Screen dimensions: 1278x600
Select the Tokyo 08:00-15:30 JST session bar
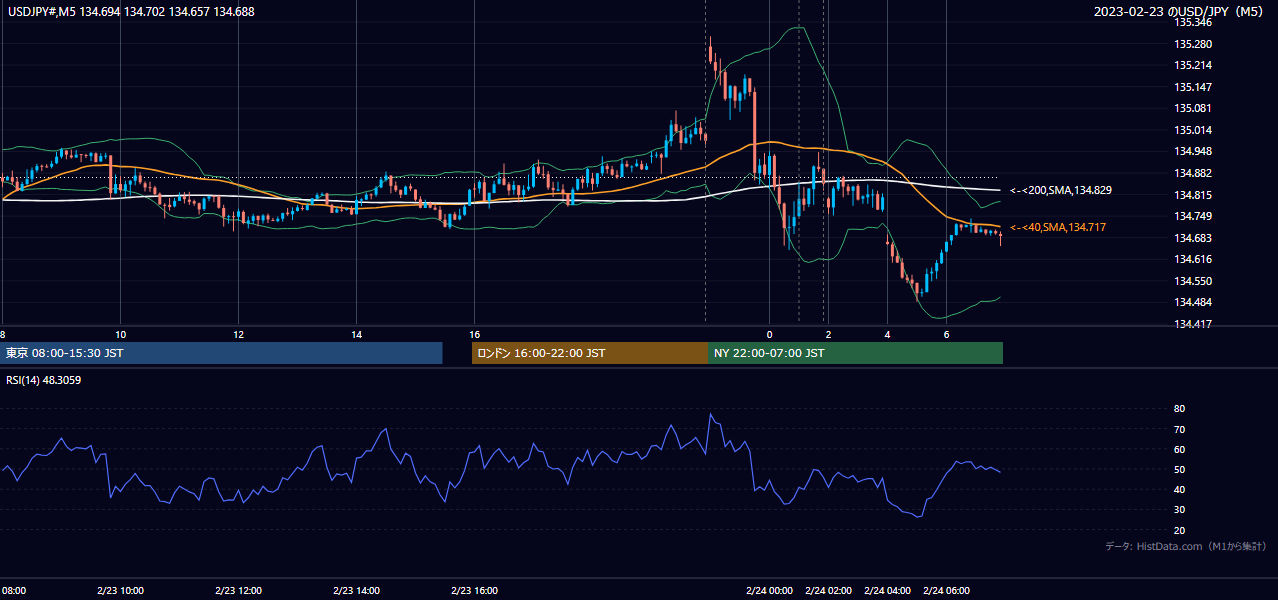point(221,353)
